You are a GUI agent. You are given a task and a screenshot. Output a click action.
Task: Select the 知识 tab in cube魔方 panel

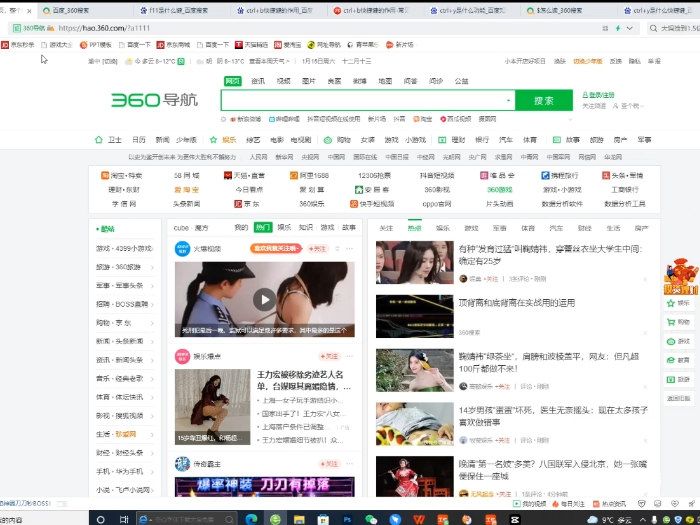coord(306,227)
